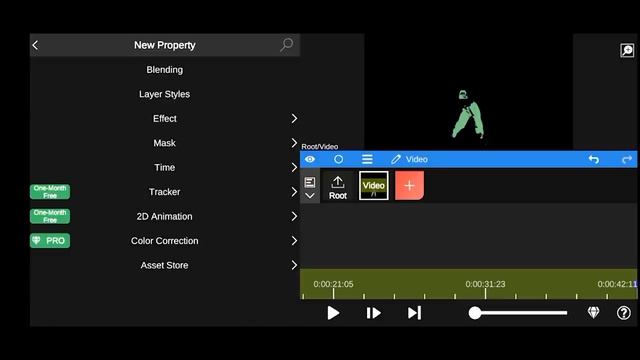Screen dimensions: 640x360
Task: Go to the Root layer
Action: (338, 188)
